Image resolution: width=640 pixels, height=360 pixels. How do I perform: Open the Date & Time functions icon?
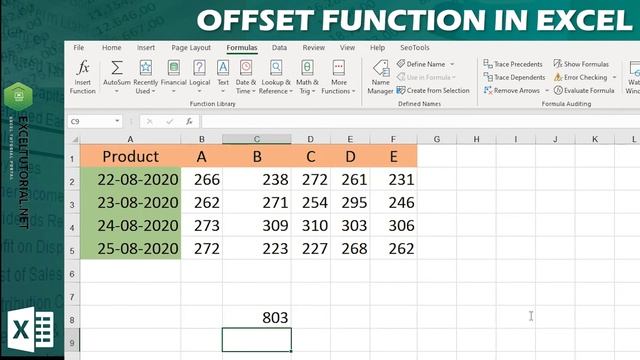pyautogui.click(x=246, y=68)
